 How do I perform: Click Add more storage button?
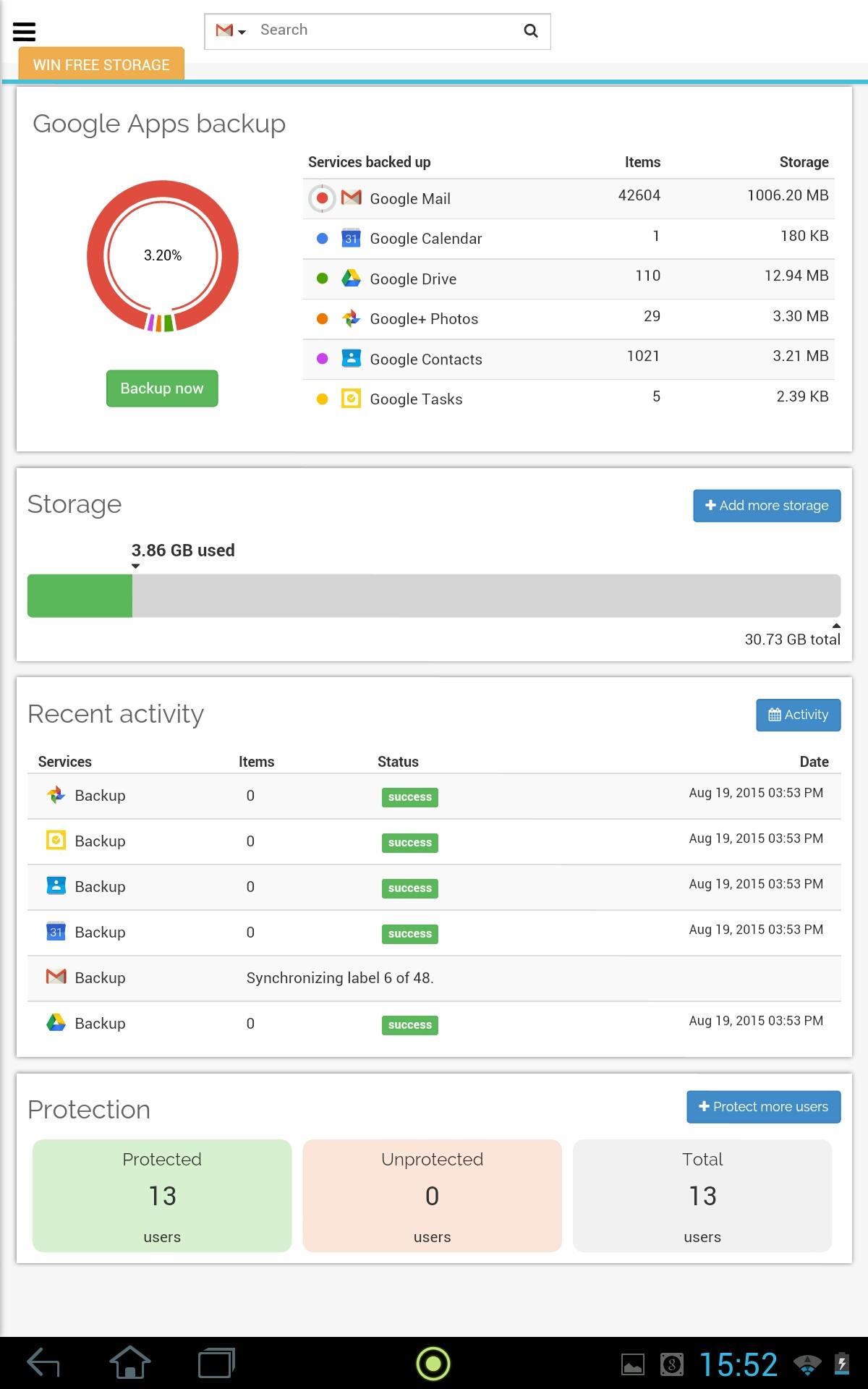coord(767,506)
